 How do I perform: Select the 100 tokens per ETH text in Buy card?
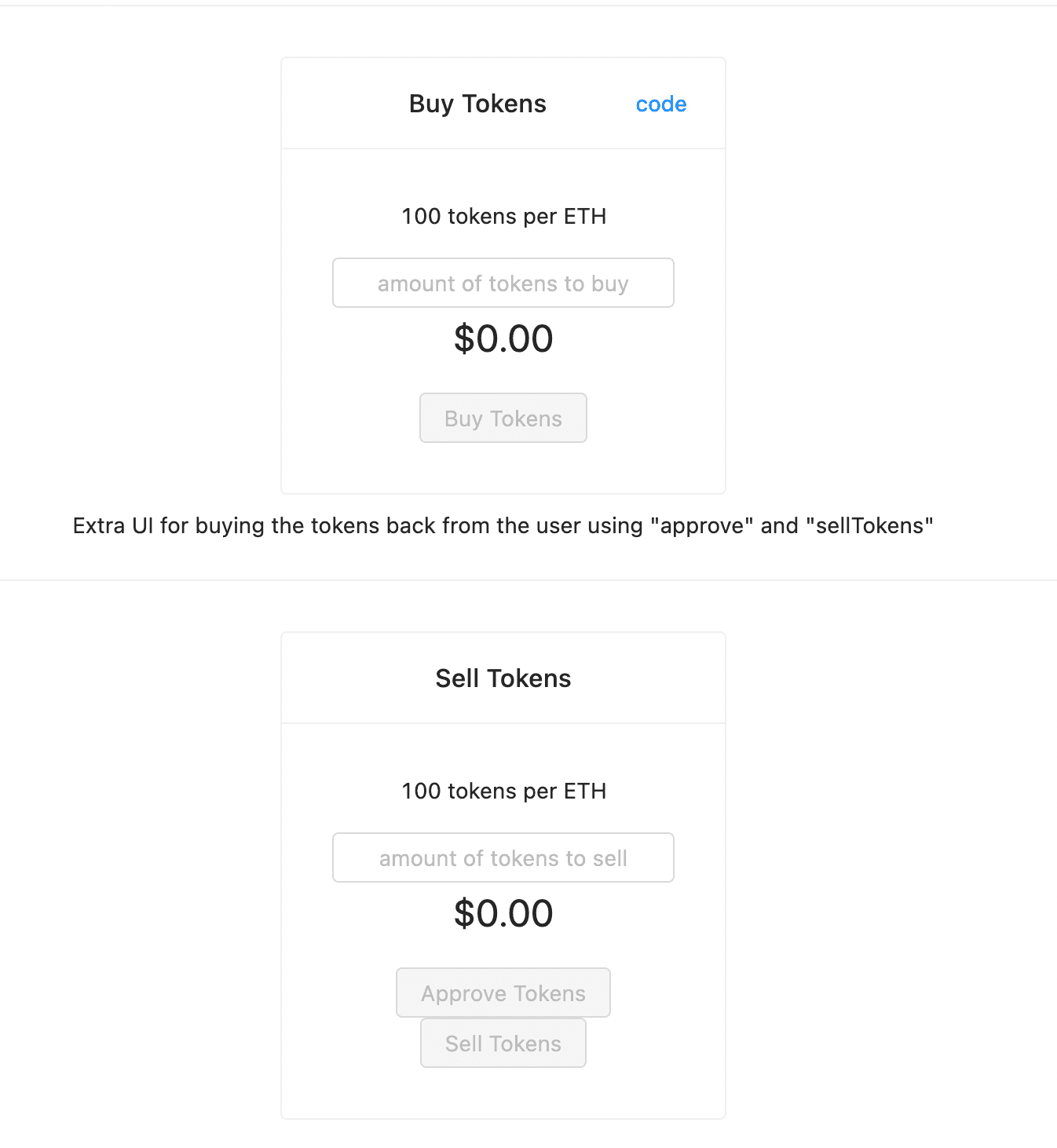pyautogui.click(x=503, y=217)
